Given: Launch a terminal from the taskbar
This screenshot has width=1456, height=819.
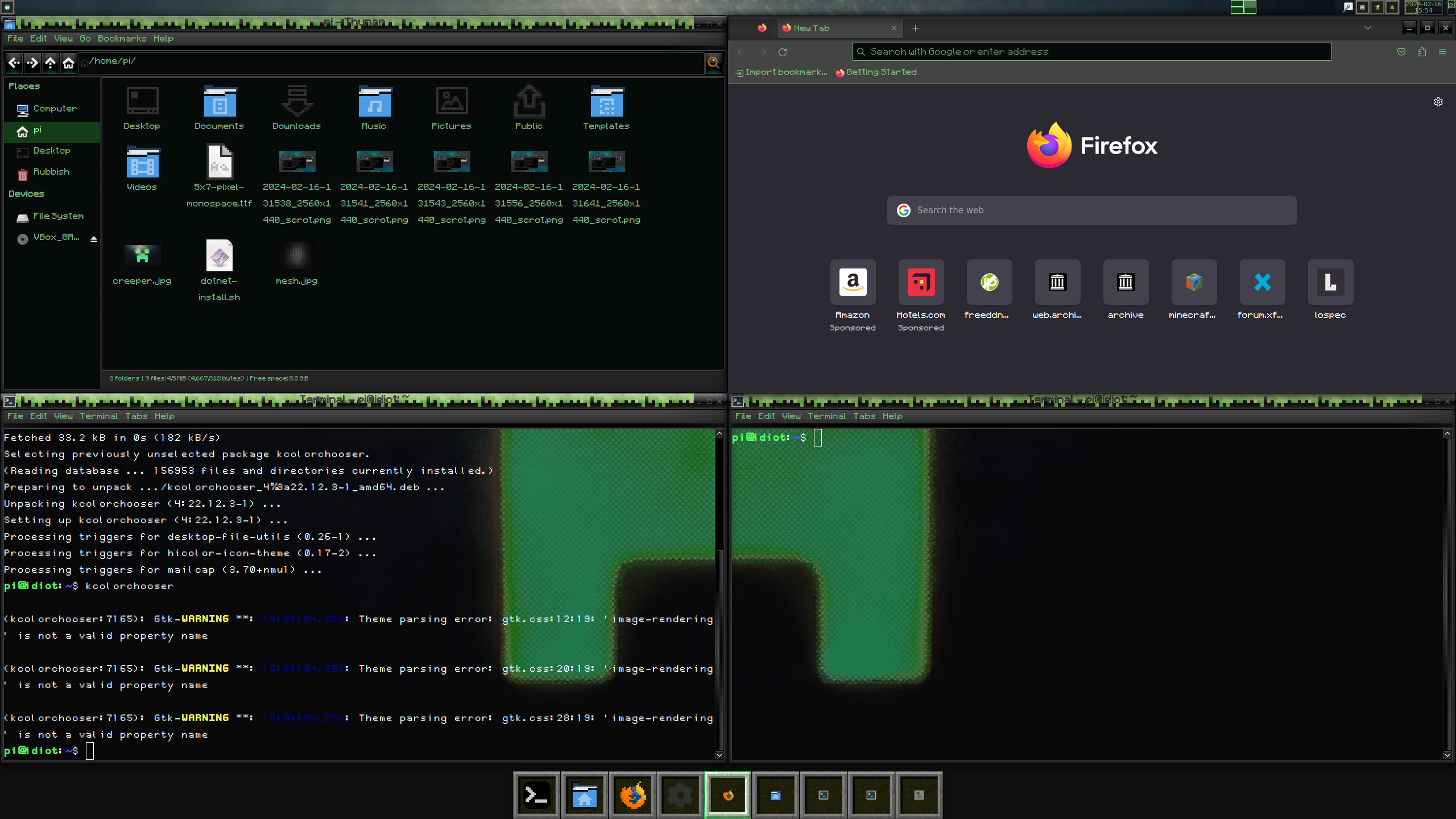Looking at the screenshot, I should [x=536, y=795].
